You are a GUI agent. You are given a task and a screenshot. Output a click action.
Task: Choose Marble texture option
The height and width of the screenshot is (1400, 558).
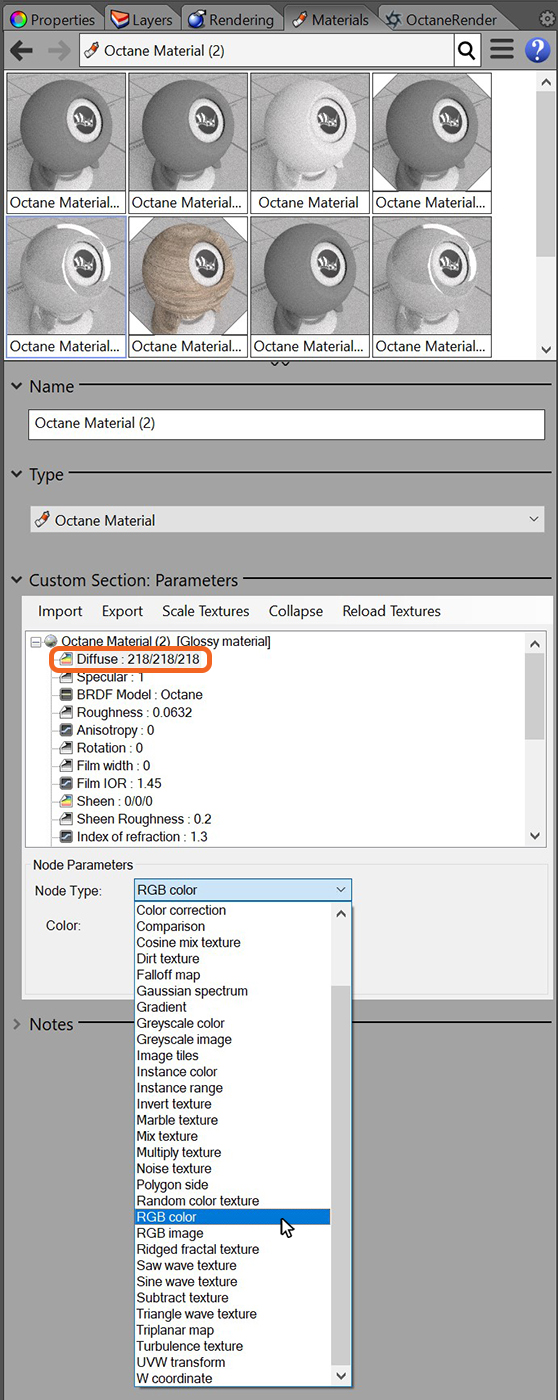coord(177,1120)
